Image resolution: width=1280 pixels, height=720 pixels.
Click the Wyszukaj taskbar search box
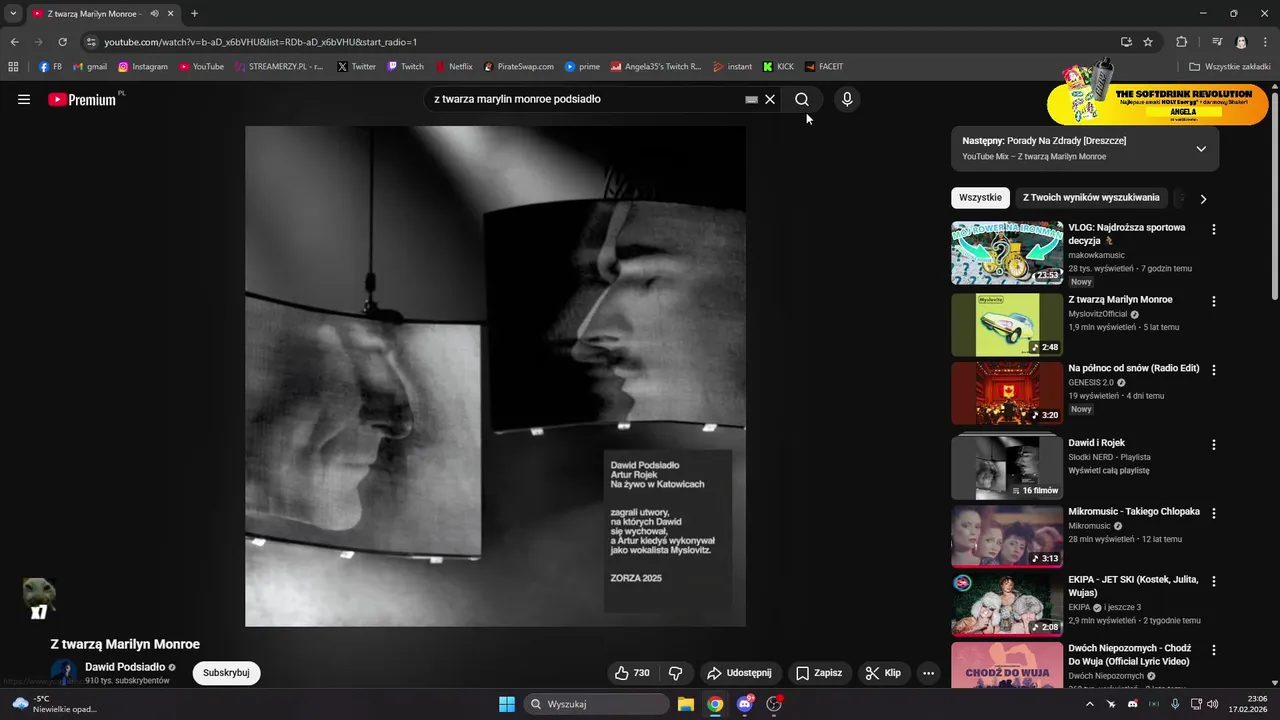pyautogui.click(x=597, y=704)
